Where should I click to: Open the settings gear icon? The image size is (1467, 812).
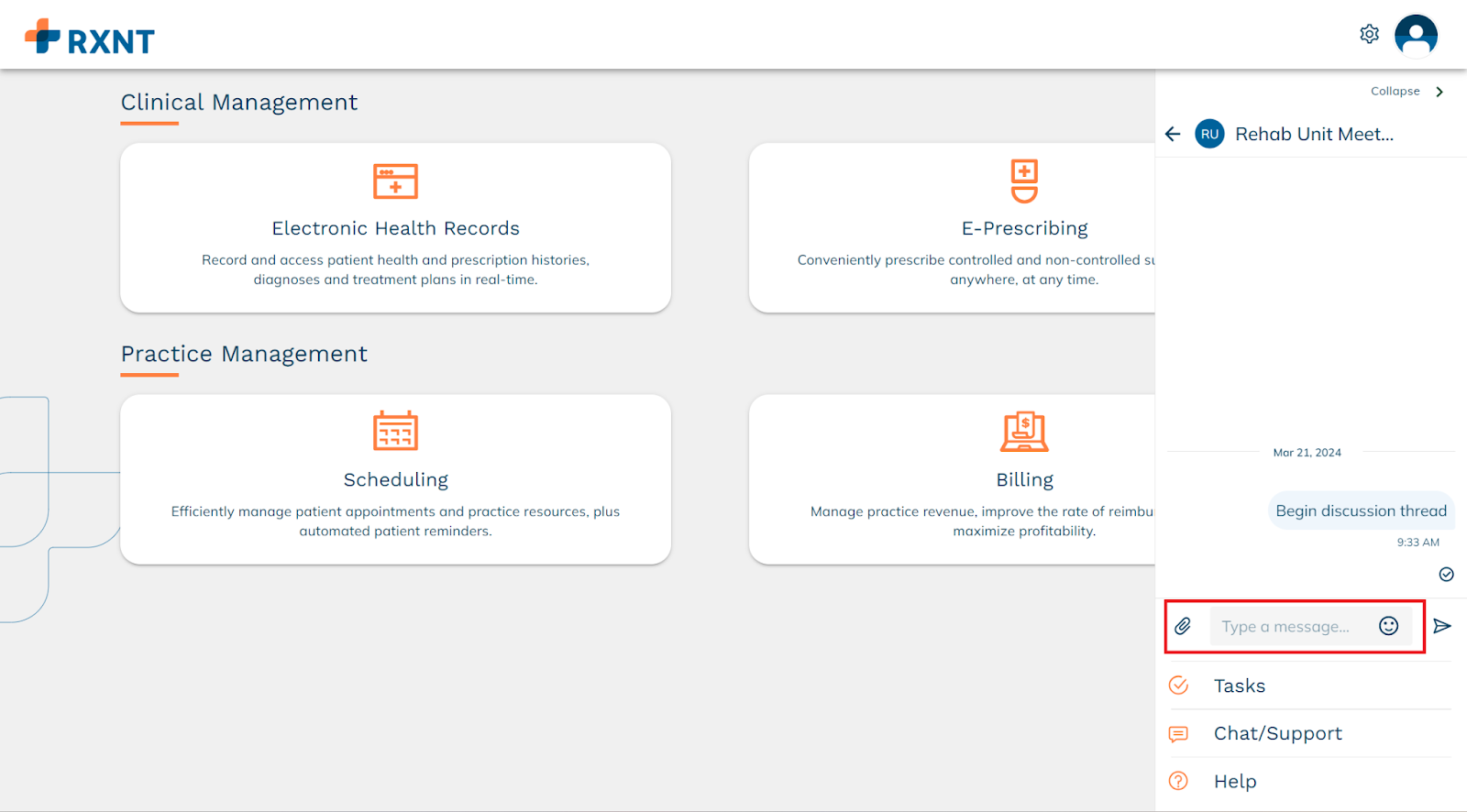click(x=1369, y=34)
